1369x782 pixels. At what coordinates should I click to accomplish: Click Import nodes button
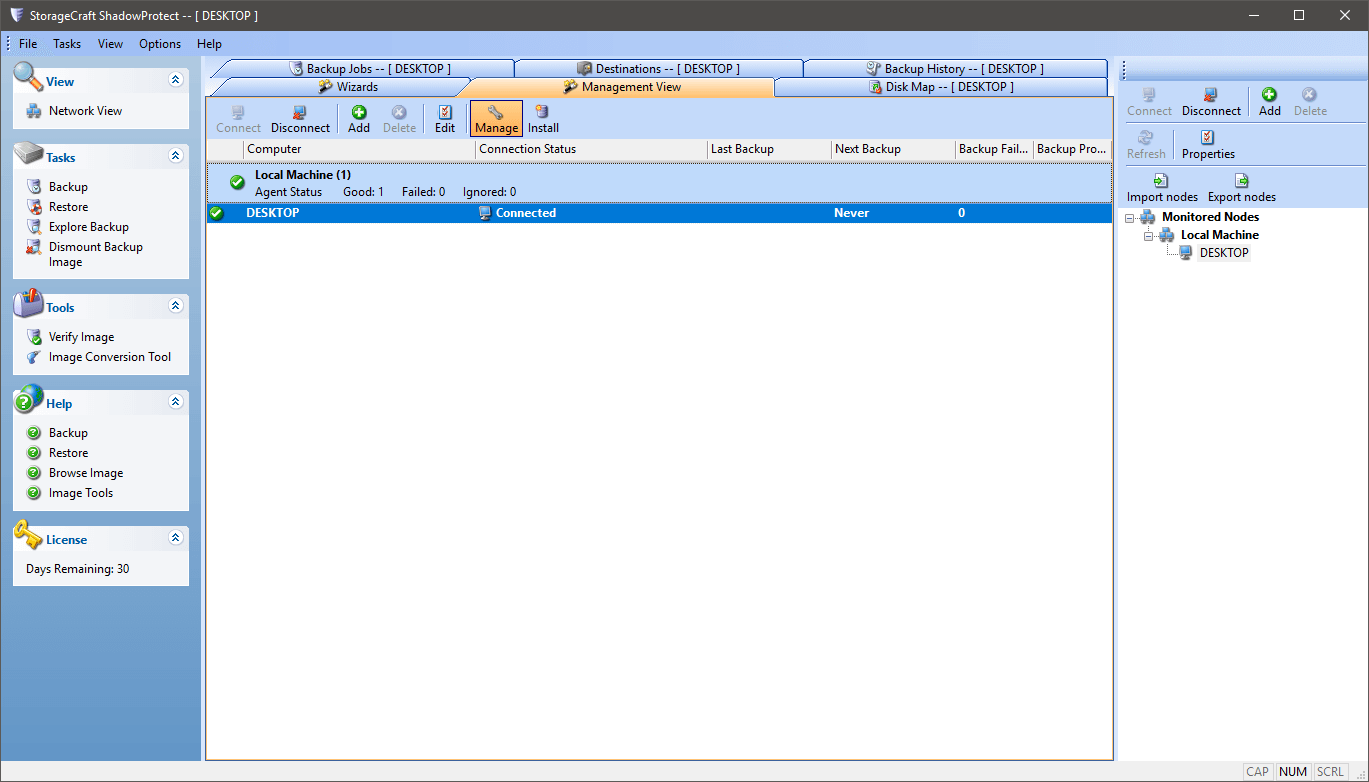pos(1162,188)
